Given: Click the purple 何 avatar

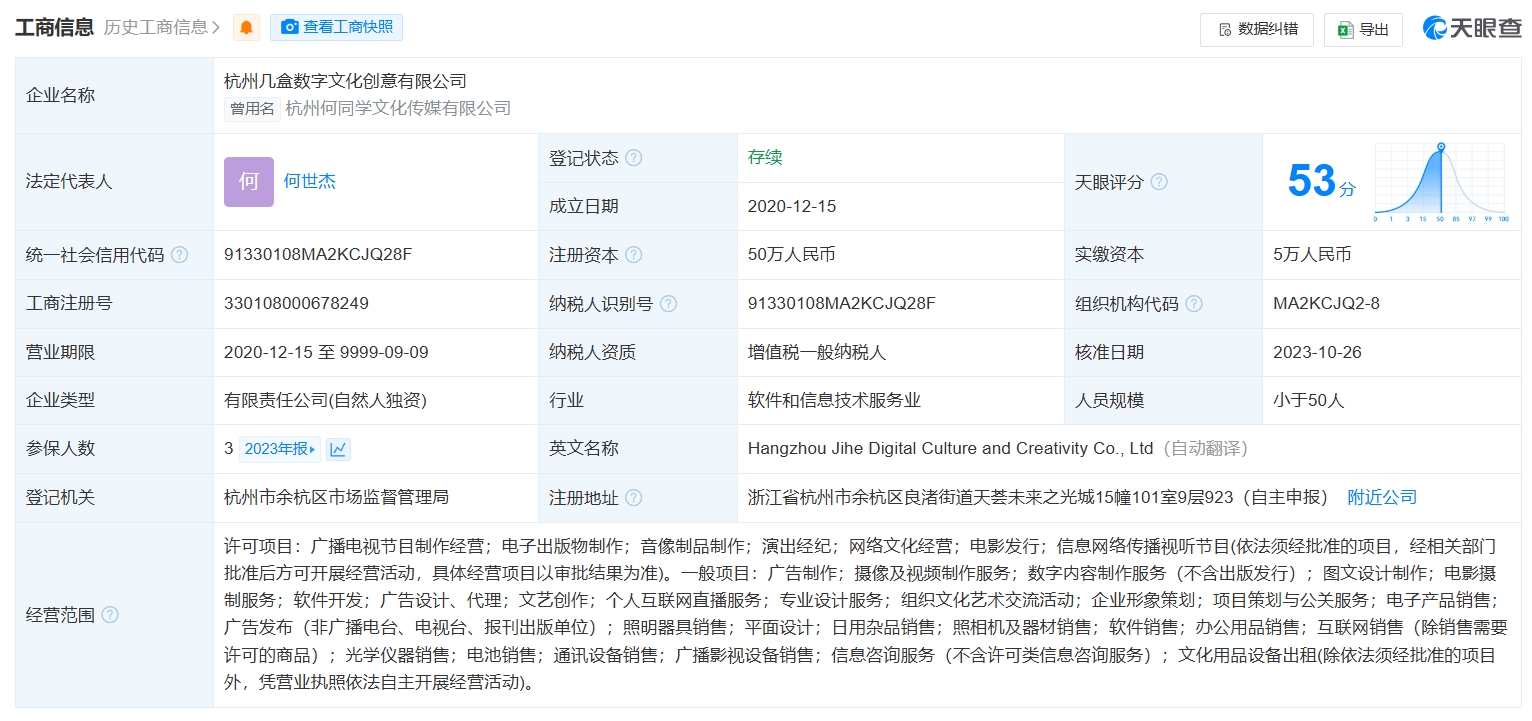Looking at the screenshot, I should 249,182.
